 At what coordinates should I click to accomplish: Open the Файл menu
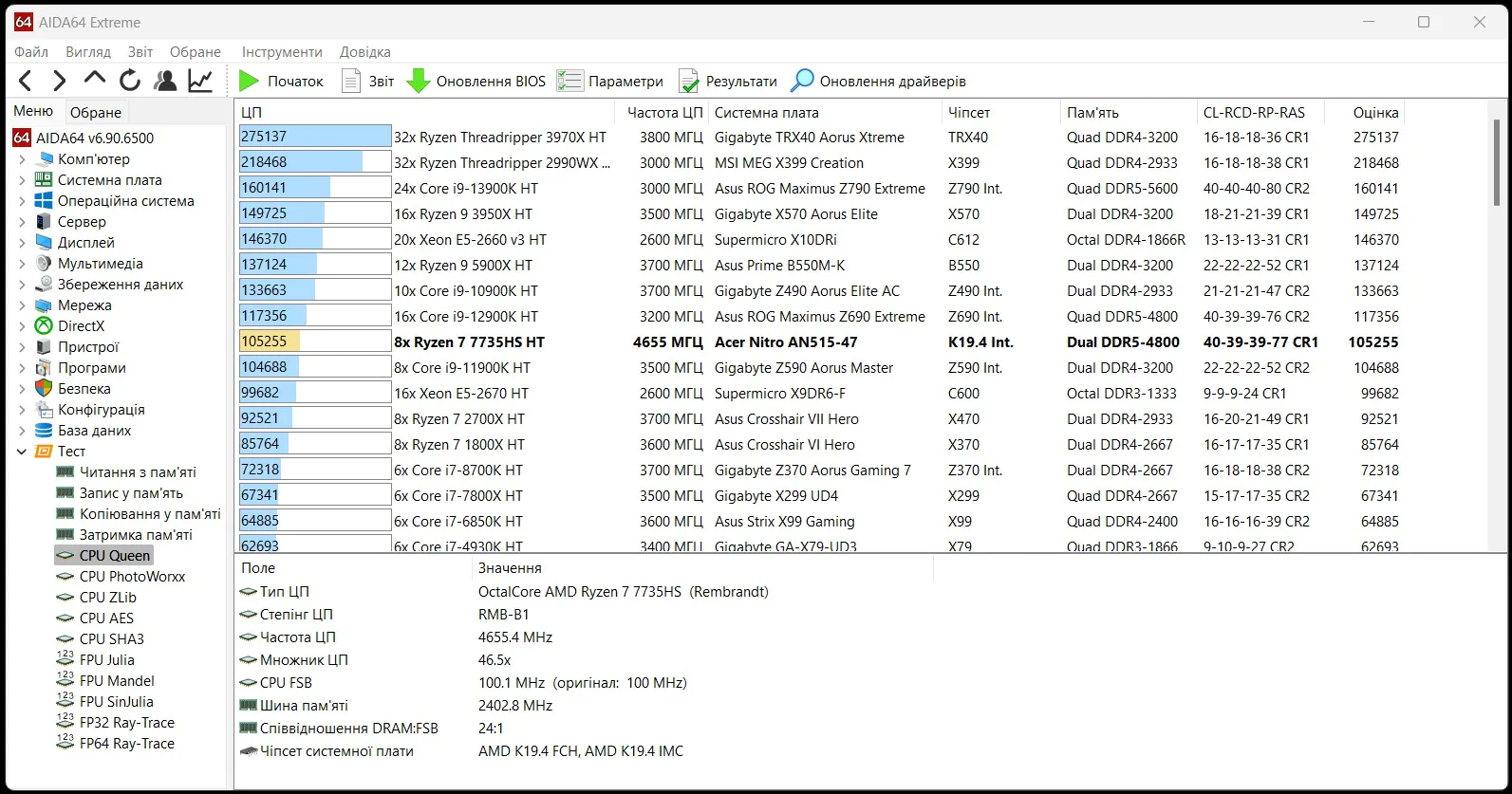pos(32,52)
